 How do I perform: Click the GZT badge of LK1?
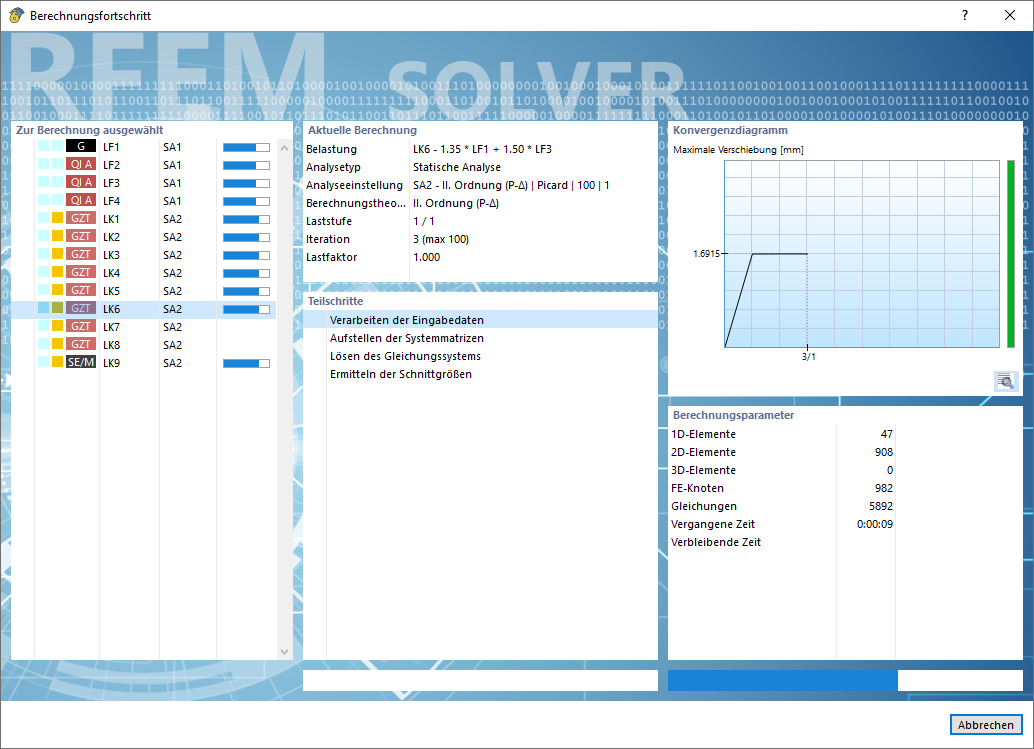pyautogui.click(x=81, y=218)
